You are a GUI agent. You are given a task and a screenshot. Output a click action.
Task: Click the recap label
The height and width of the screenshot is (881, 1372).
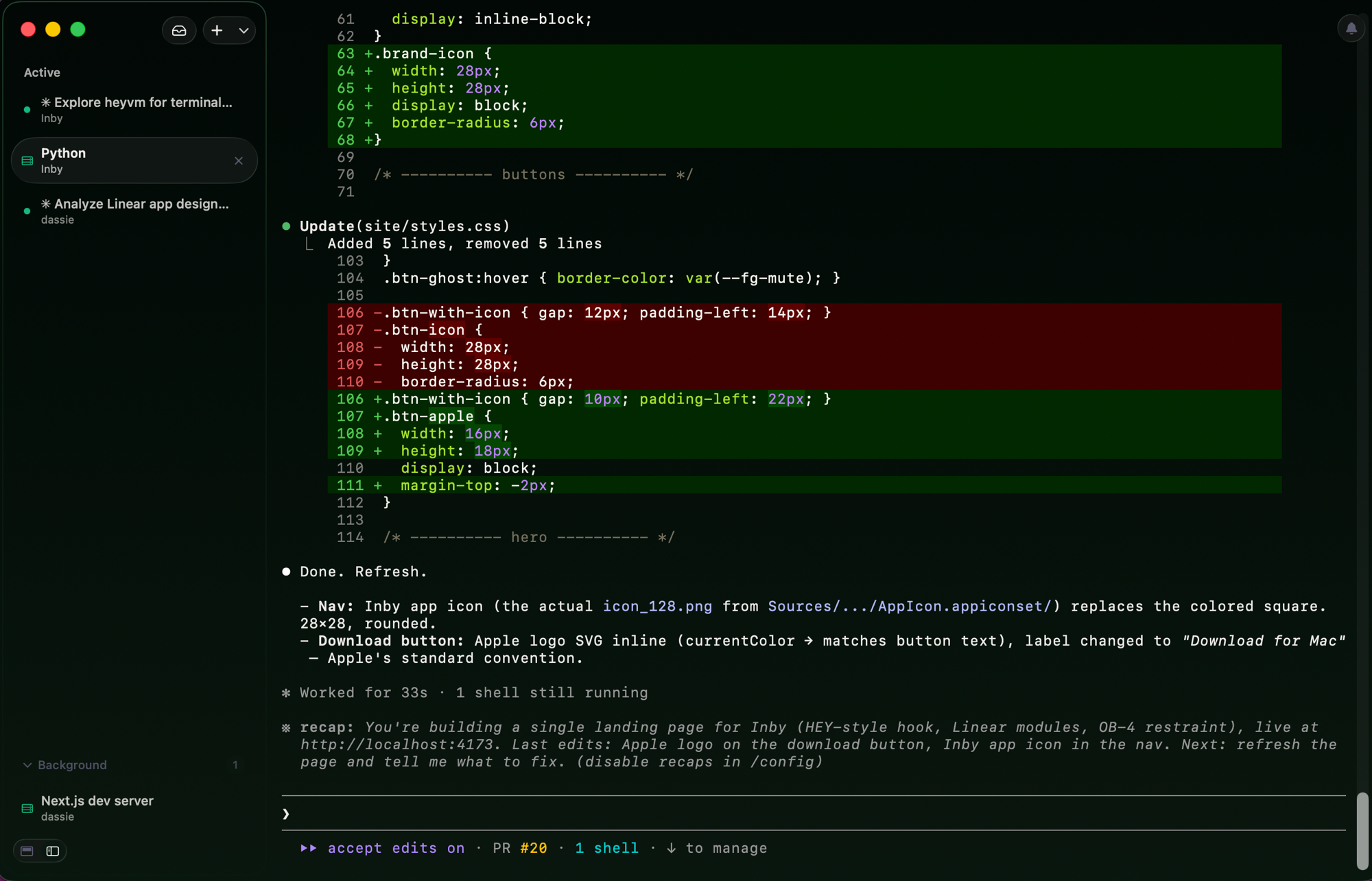[x=327, y=727]
